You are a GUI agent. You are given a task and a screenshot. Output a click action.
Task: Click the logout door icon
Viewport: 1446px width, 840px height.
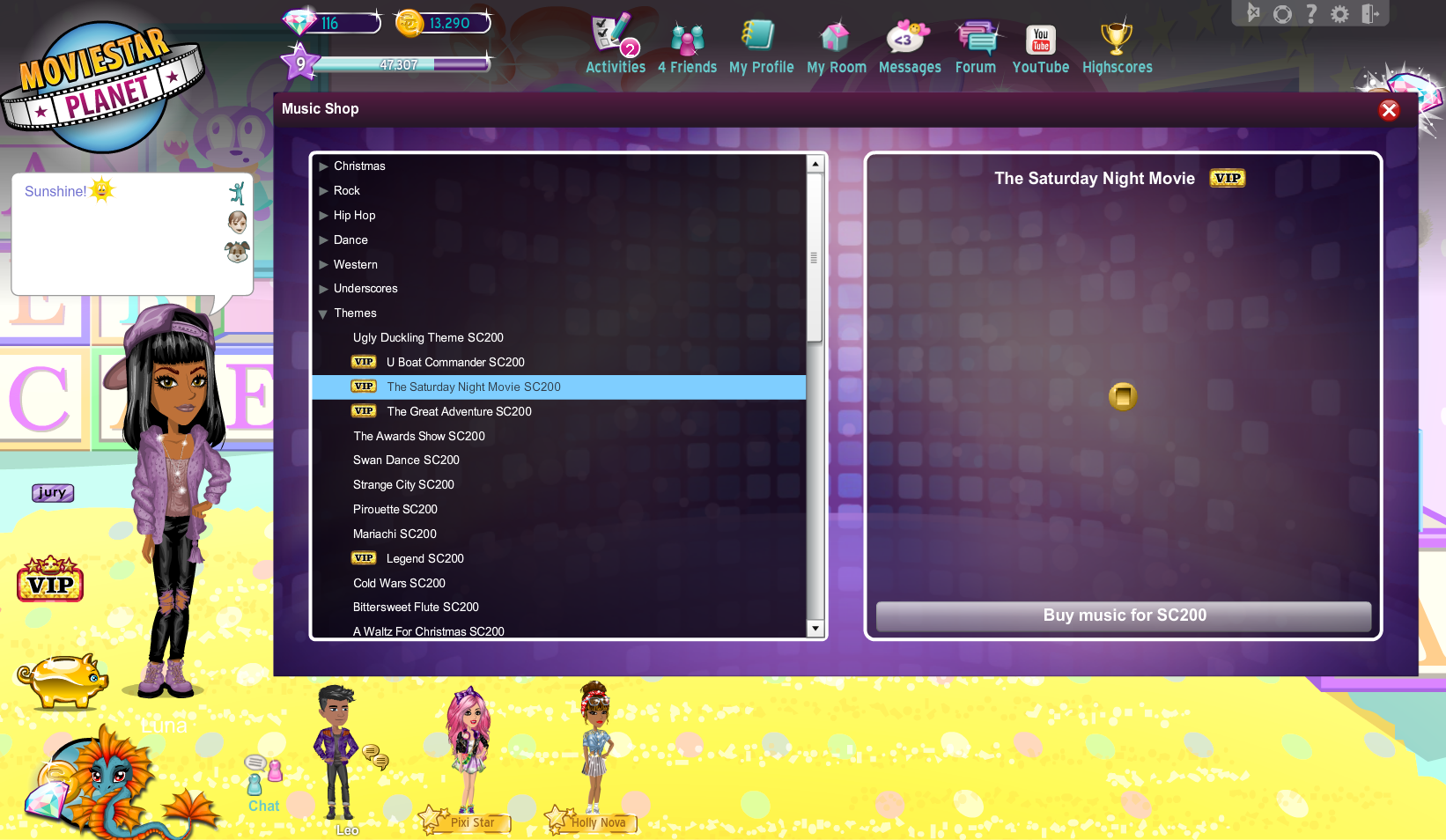pyautogui.click(x=1369, y=14)
